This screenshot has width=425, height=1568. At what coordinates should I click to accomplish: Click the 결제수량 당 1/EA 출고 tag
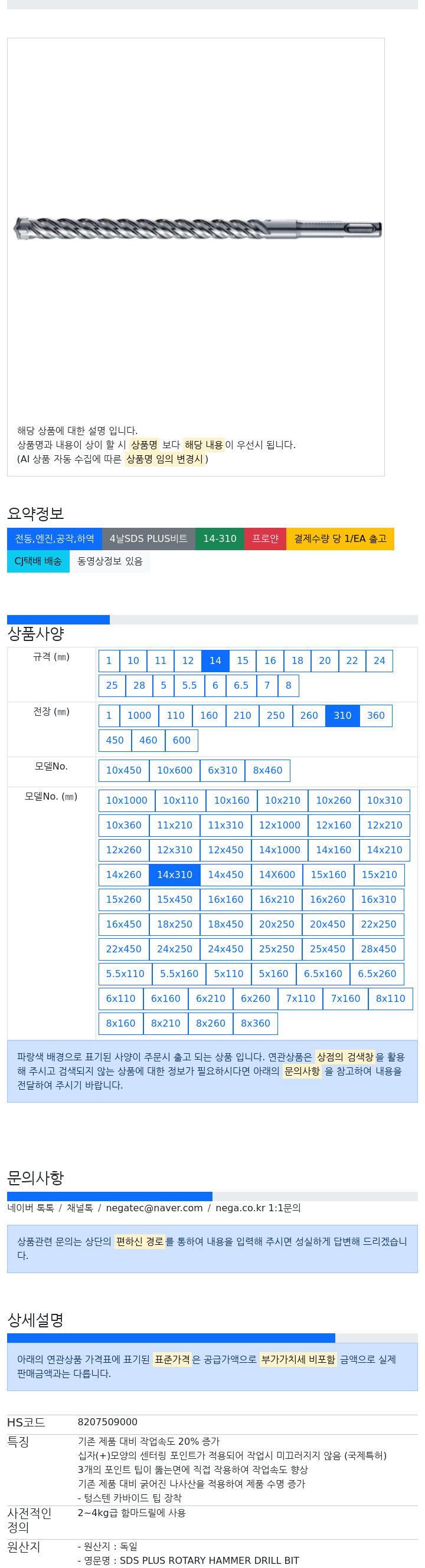click(340, 539)
